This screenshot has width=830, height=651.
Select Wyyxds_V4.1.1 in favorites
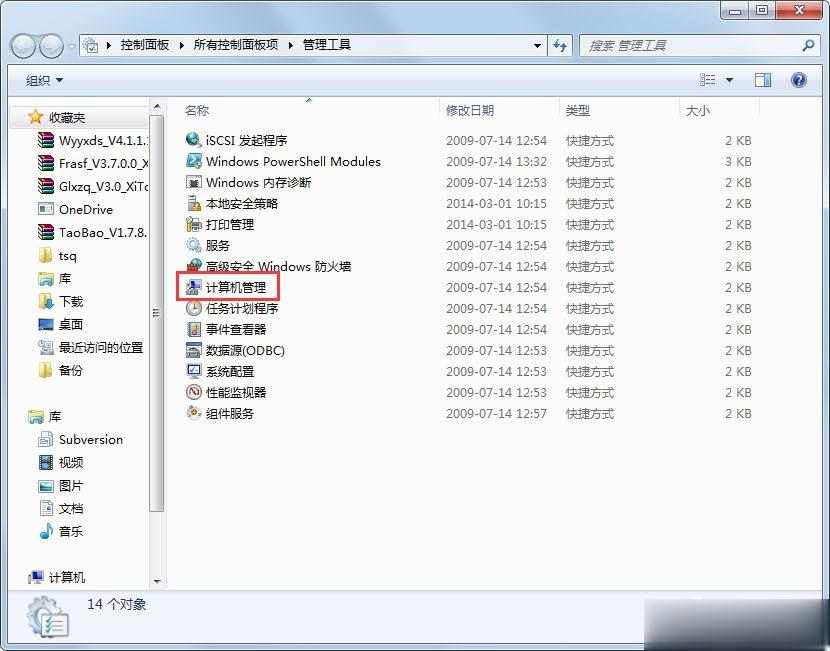click(94, 140)
